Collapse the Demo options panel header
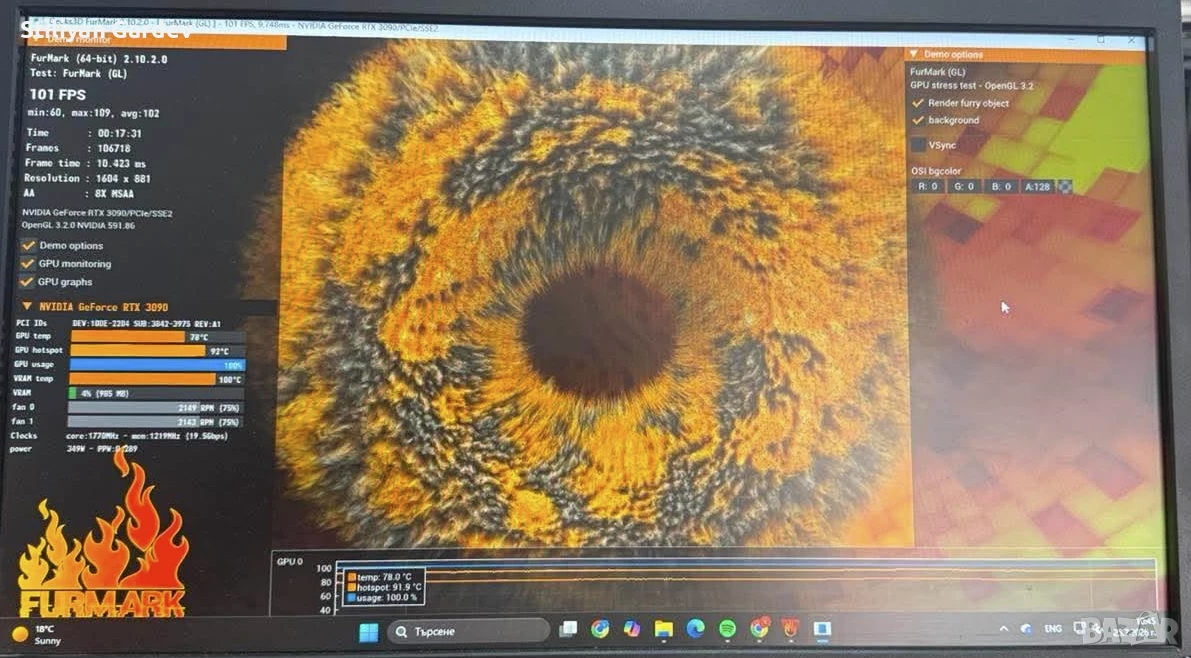Screen dimensions: 1191x658 tap(914, 54)
